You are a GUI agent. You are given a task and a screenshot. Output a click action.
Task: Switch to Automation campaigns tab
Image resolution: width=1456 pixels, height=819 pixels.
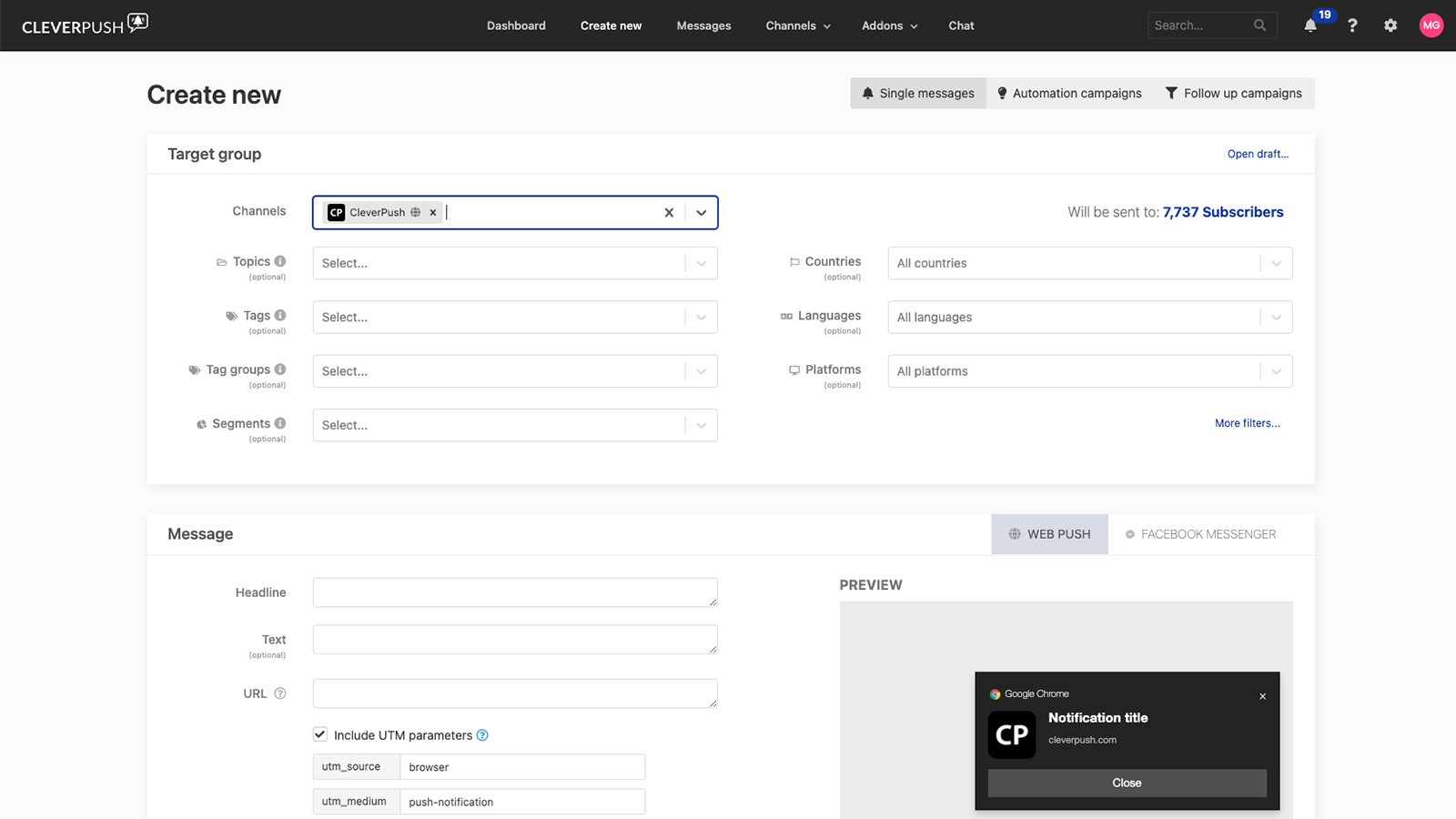pyautogui.click(x=1069, y=93)
